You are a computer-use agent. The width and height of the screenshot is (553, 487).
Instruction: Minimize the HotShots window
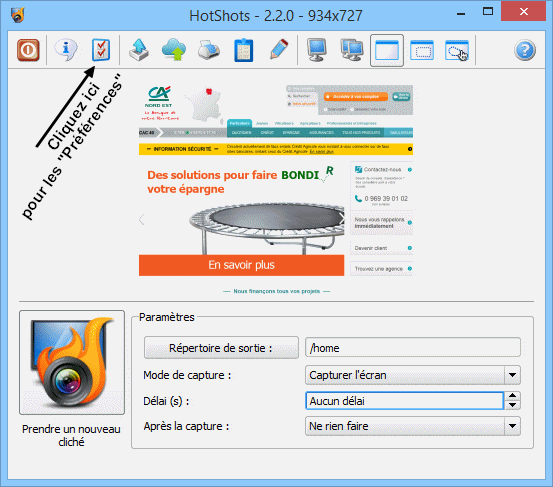click(461, 14)
